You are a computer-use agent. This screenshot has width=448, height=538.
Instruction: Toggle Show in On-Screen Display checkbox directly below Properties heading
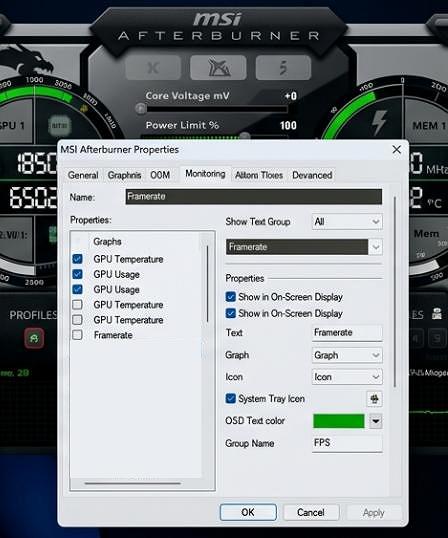pyautogui.click(x=231, y=297)
